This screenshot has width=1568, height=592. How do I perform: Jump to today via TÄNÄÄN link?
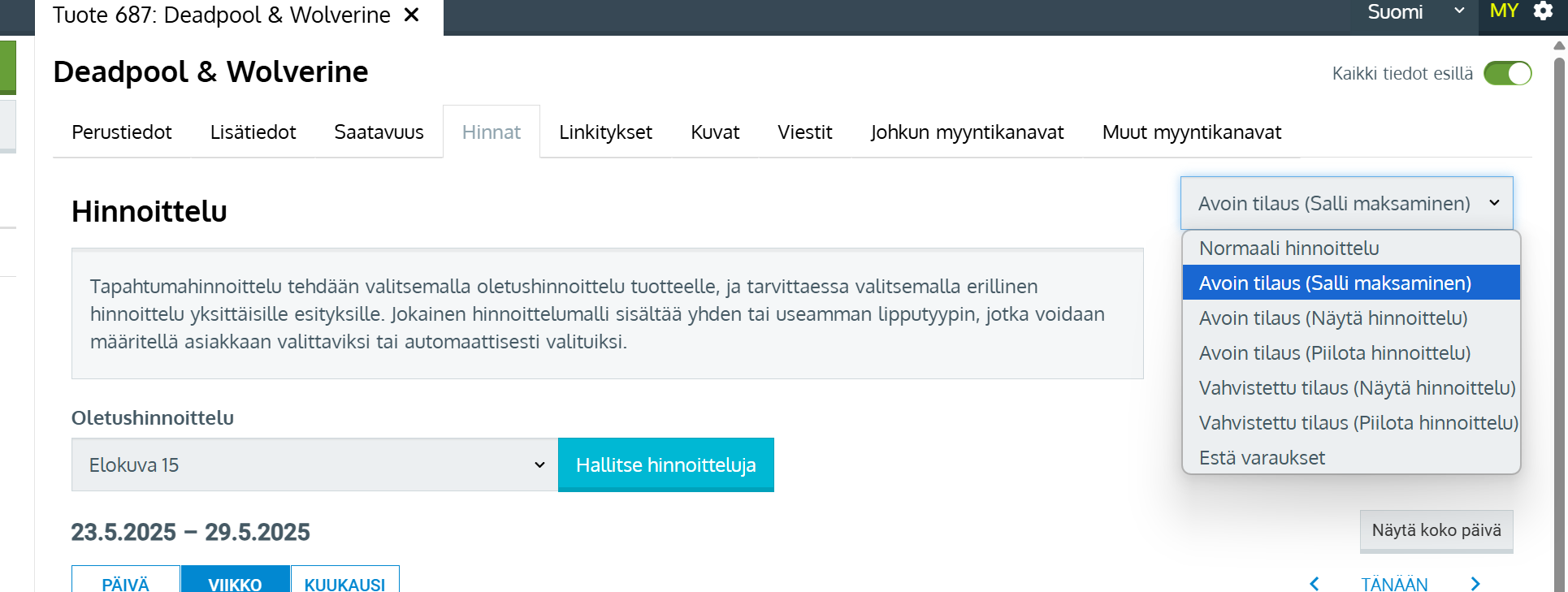[1394, 583]
